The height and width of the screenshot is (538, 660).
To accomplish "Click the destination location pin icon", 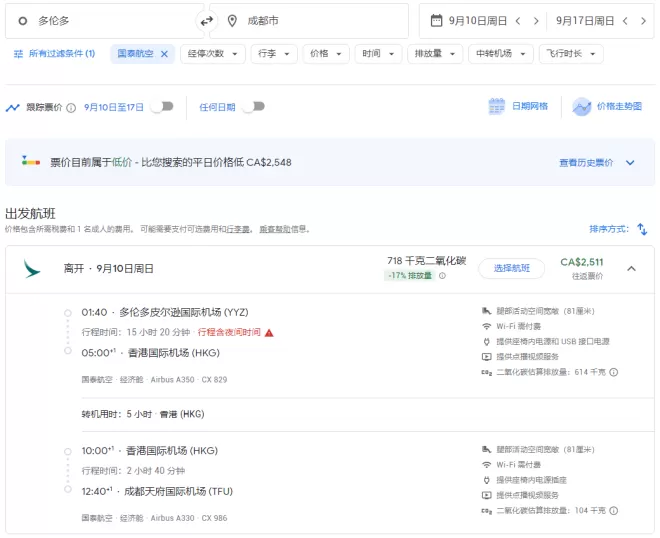I will click(x=232, y=21).
